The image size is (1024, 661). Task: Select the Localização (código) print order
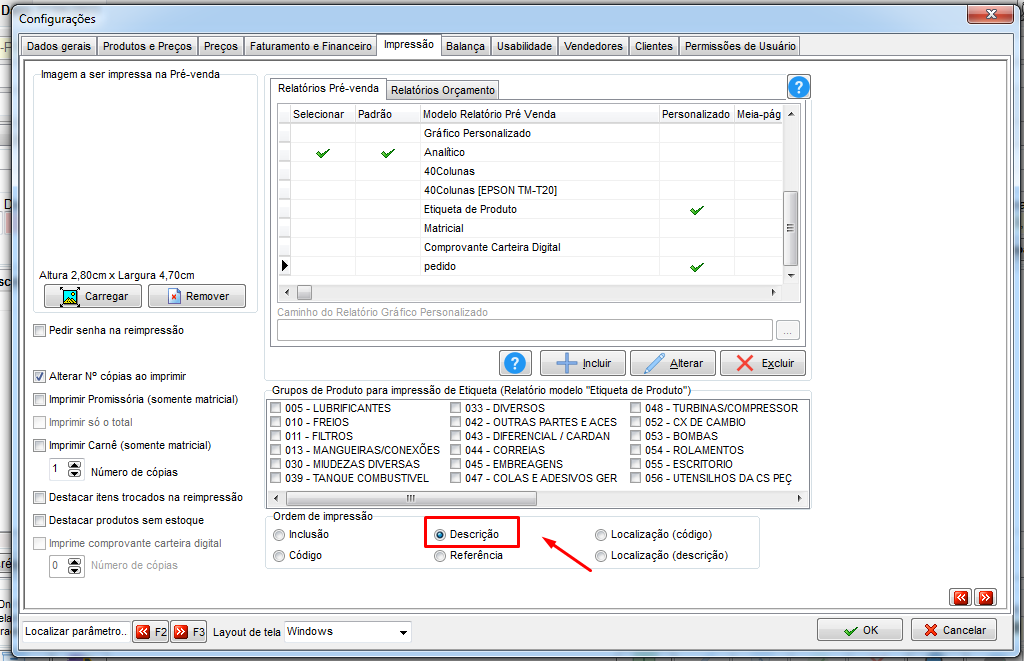pos(601,535)
